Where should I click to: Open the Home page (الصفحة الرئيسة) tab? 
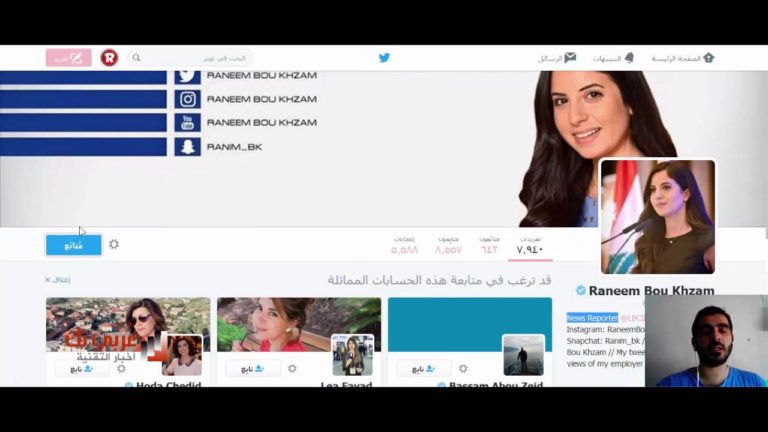[x=682, y=58]
